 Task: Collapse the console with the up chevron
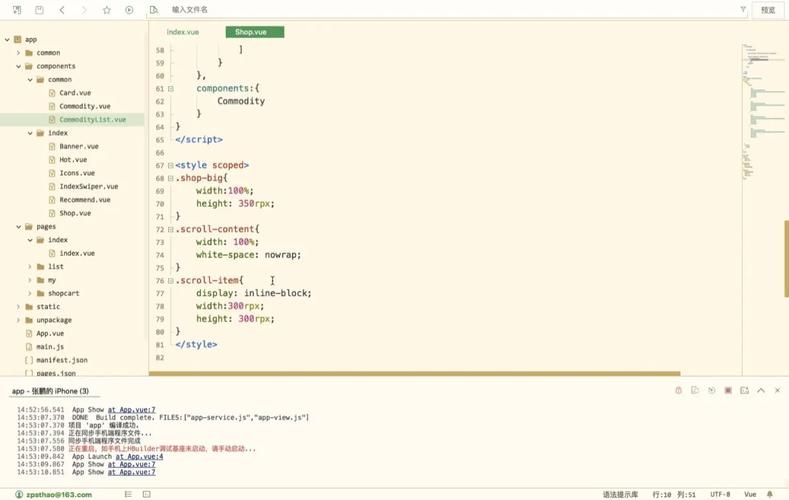click(761, 390)
